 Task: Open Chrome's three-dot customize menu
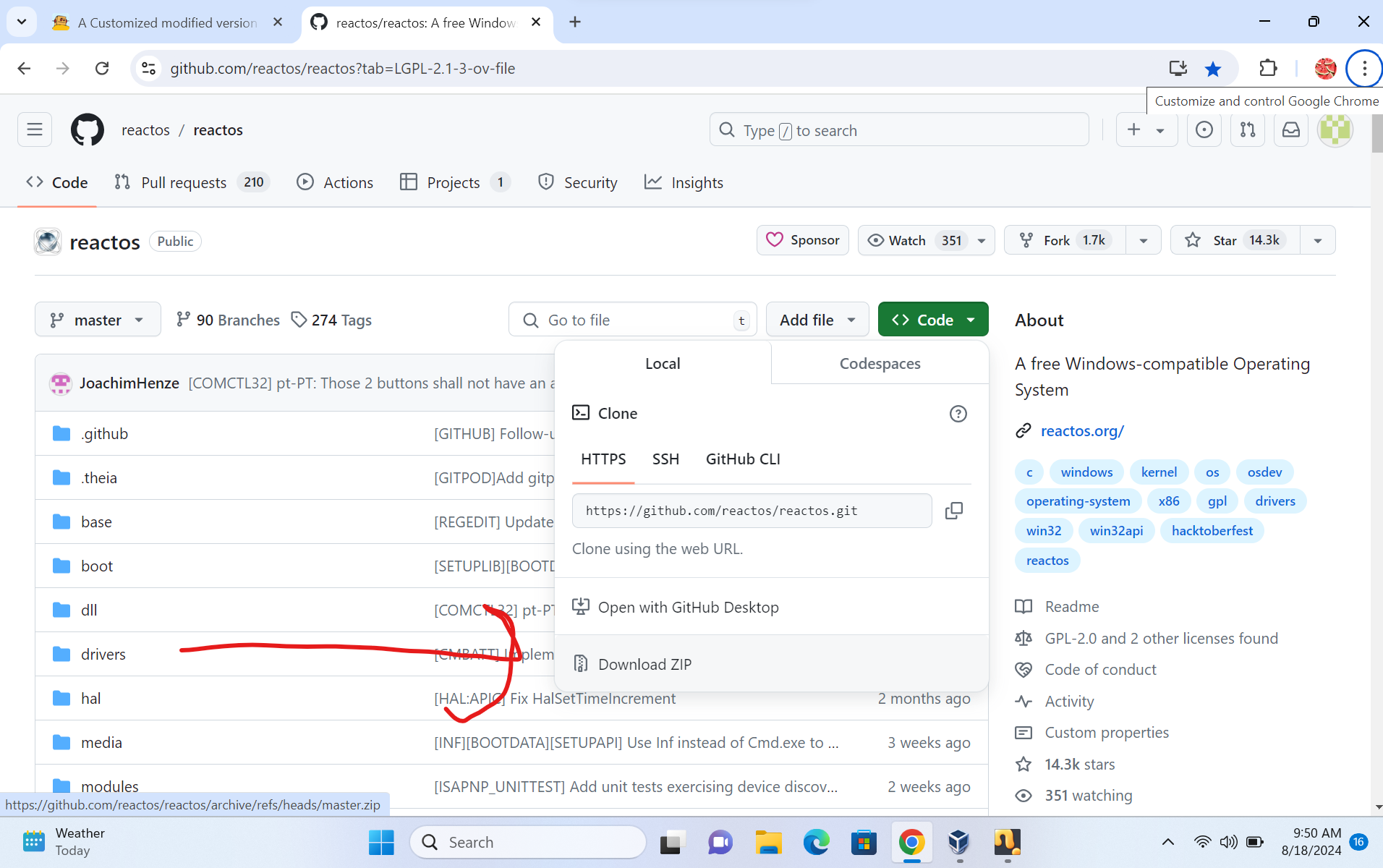1364,69
